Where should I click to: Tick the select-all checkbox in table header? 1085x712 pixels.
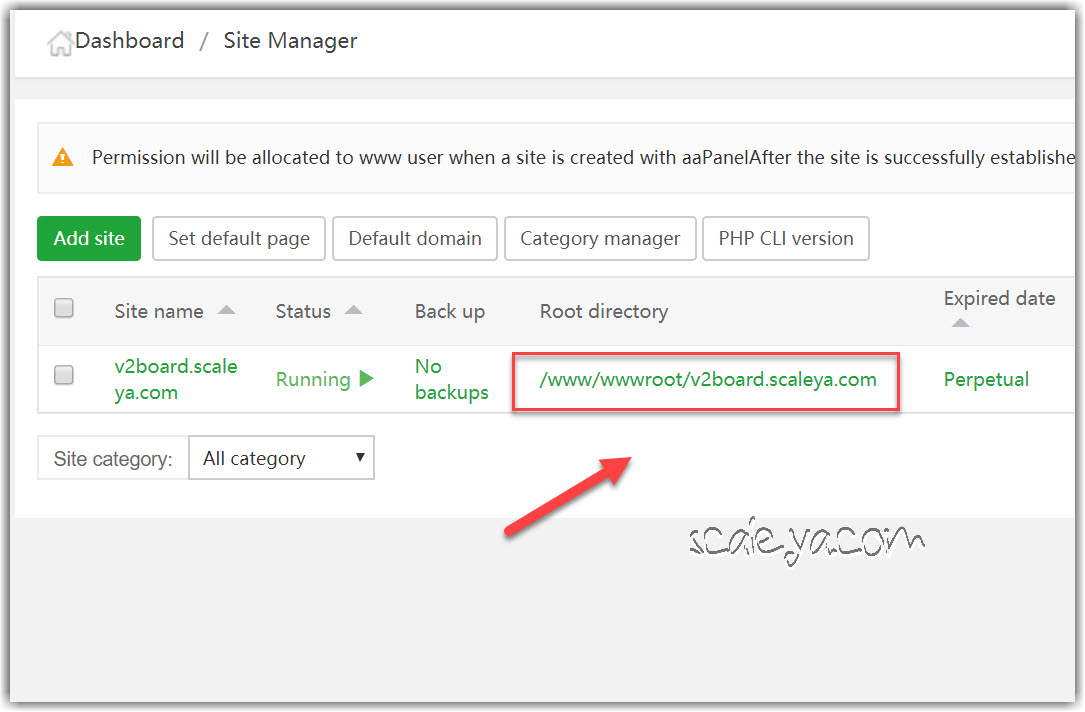64,309
